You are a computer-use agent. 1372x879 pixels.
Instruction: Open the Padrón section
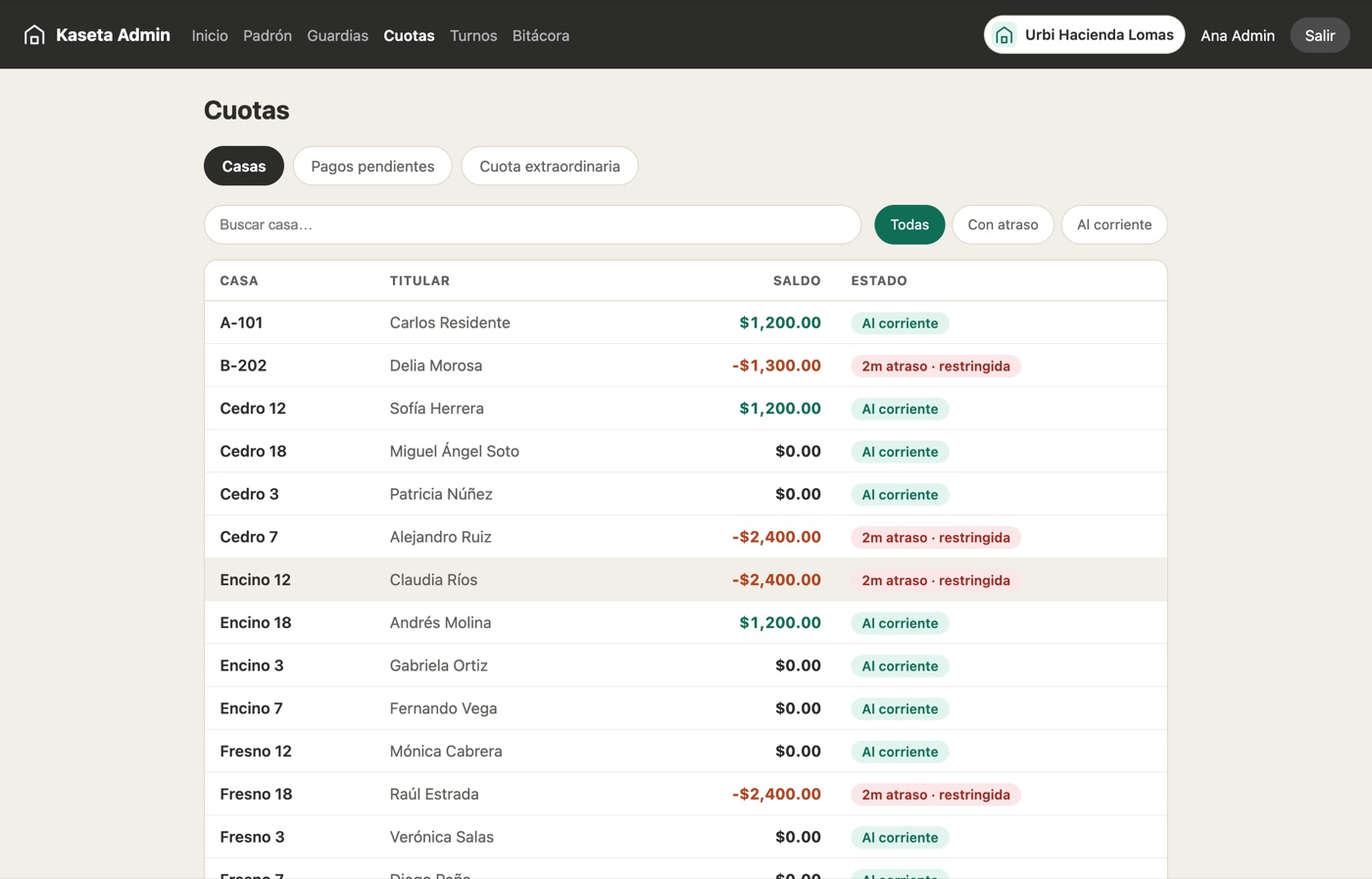tap(268, 35)
